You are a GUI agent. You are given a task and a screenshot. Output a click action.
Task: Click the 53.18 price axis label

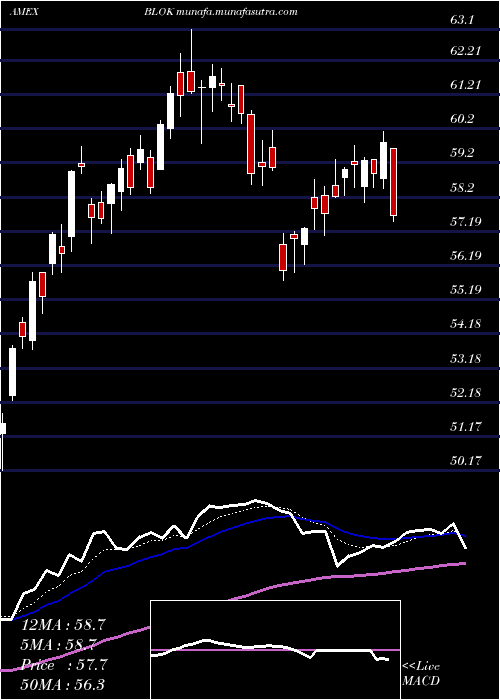point(466,358)
